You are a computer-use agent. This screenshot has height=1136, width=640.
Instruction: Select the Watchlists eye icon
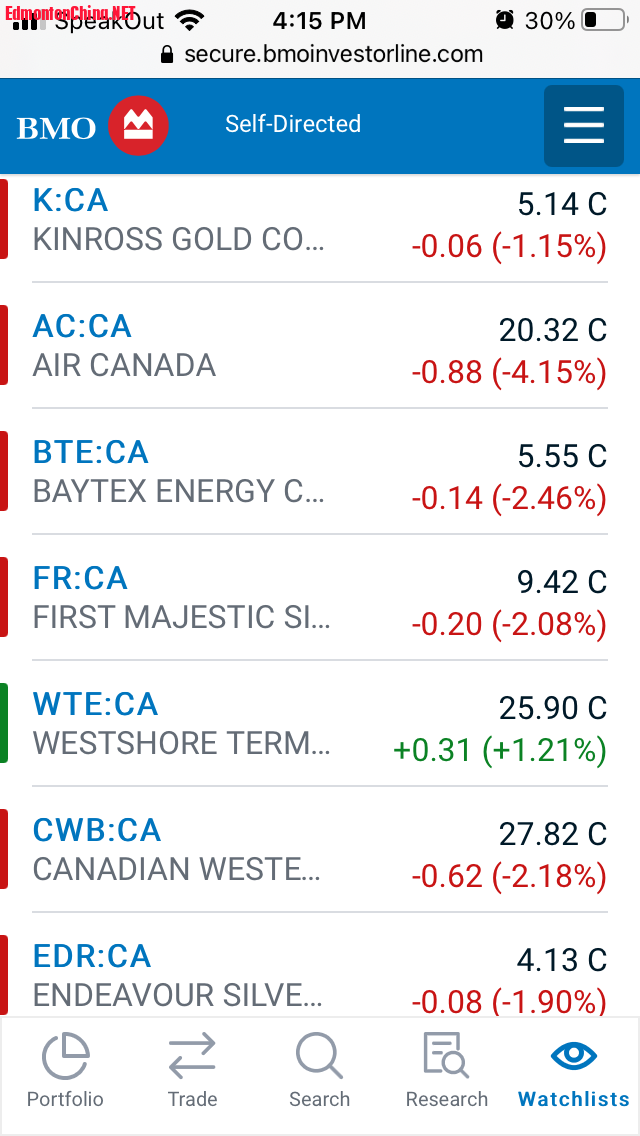point(574,1056)
